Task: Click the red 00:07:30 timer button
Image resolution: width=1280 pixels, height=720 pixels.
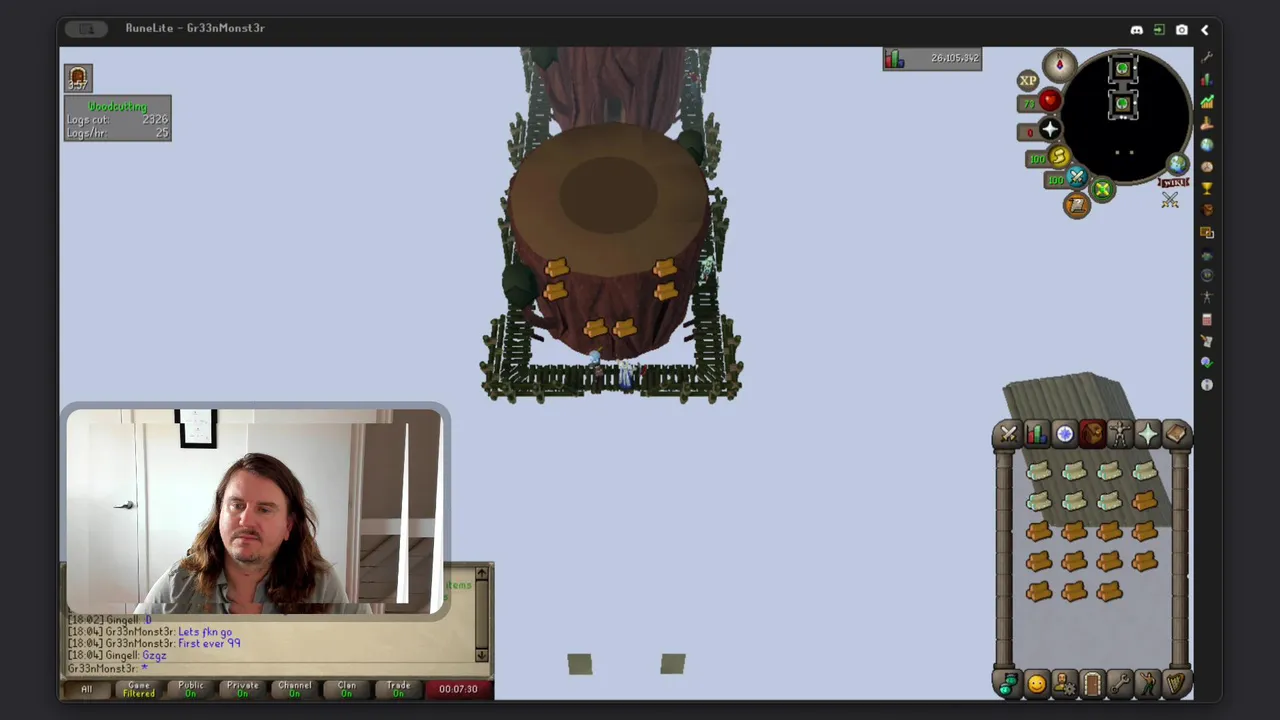Action: [x=458, y=689]
